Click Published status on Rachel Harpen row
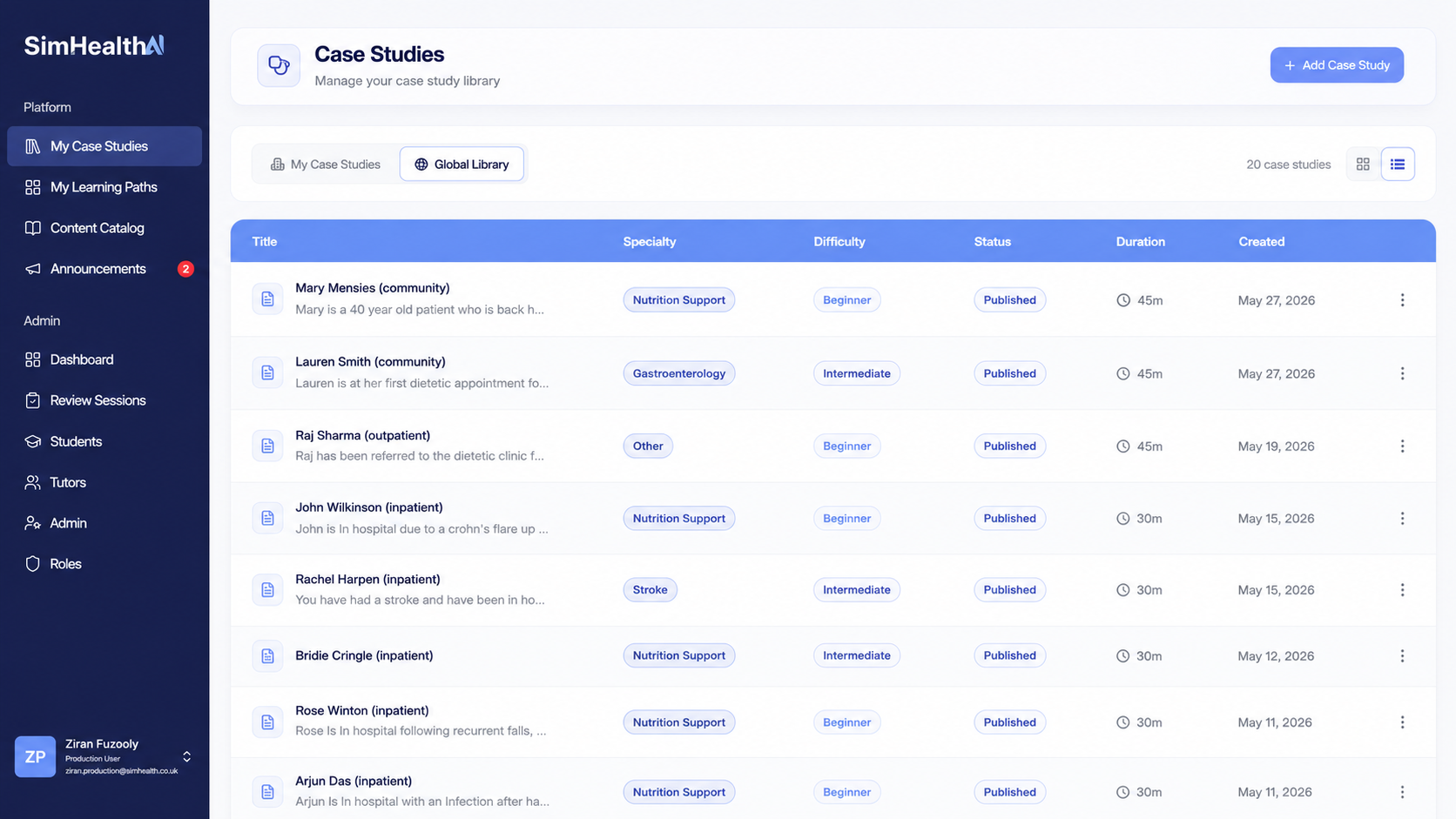This screenshot has width=1456, height=819. [x=1010, y=590]
